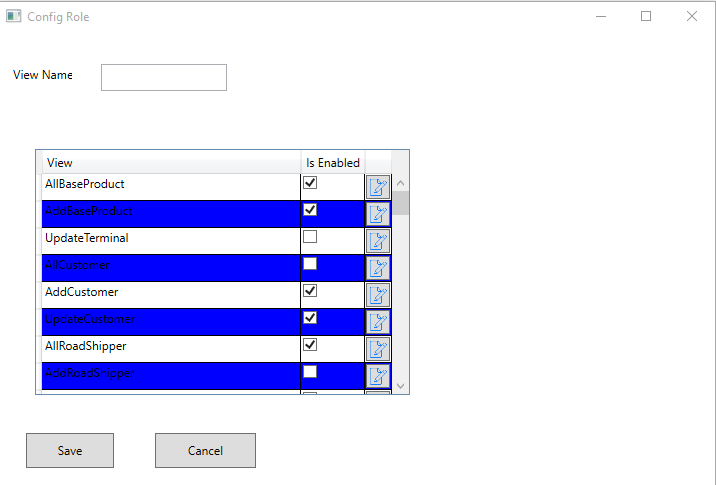Open edit icon in UpdateCustomer row
716x485 pixels.
click(378, 322)
